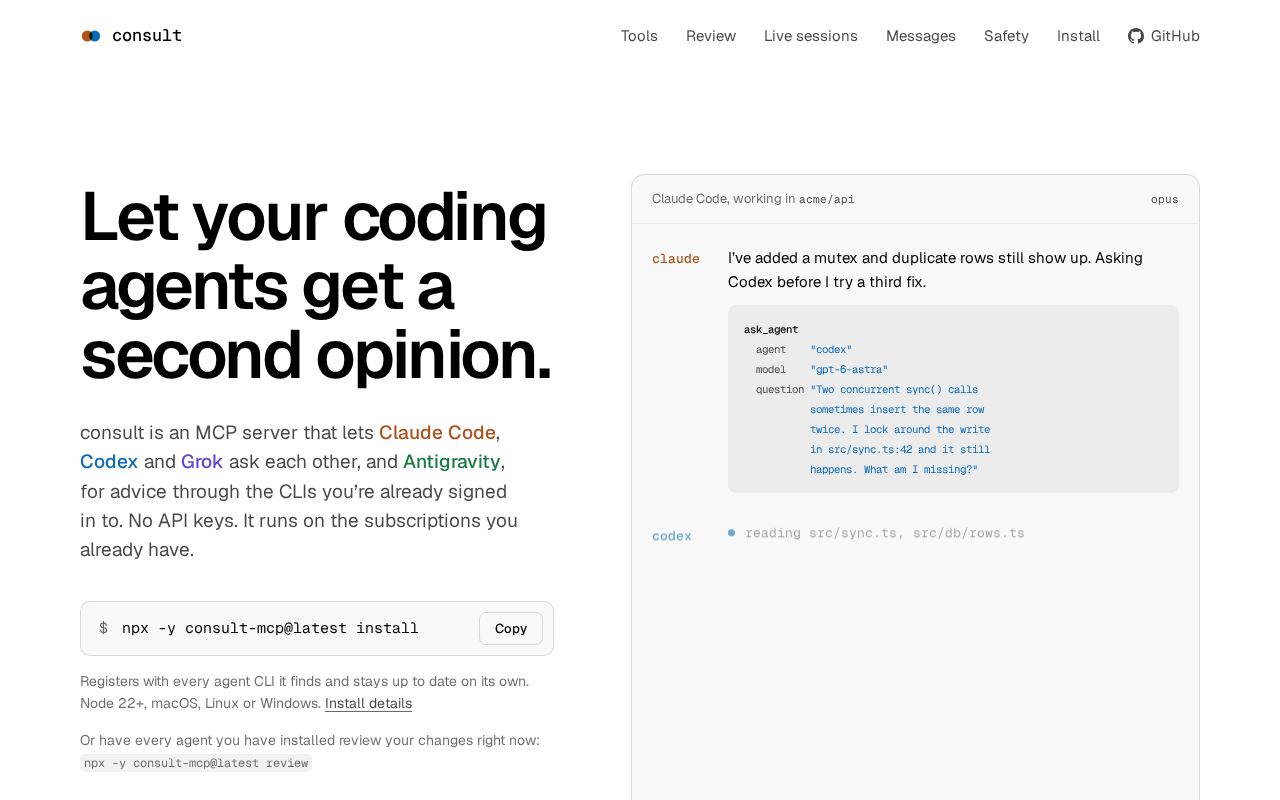Click the "codex" agent value
The image size is (1280, 800).
pos(831,349)
